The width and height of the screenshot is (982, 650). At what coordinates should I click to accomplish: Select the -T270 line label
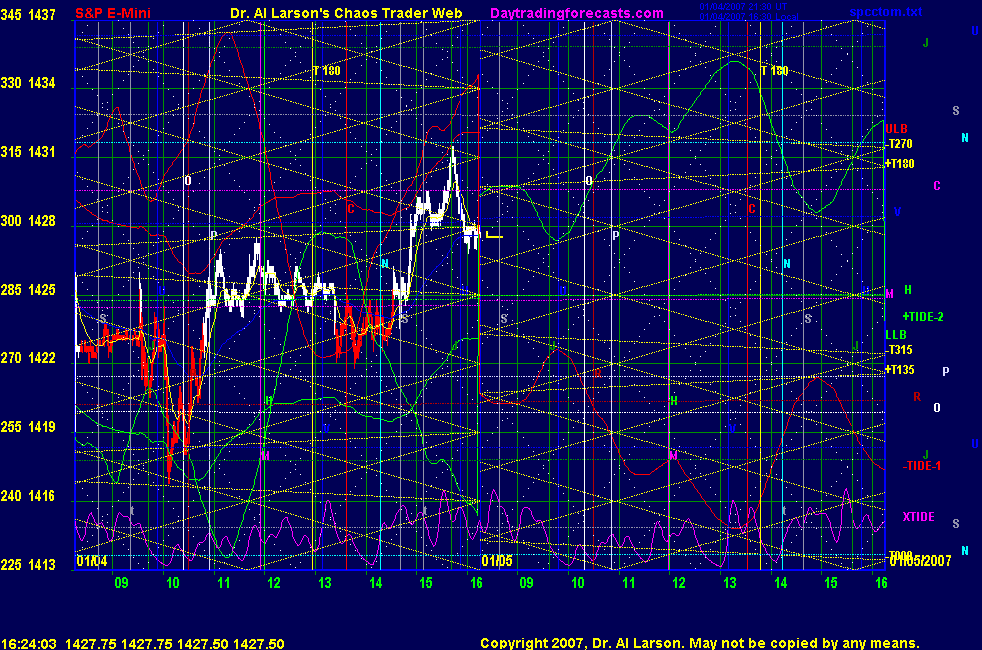tap(899, 144)
